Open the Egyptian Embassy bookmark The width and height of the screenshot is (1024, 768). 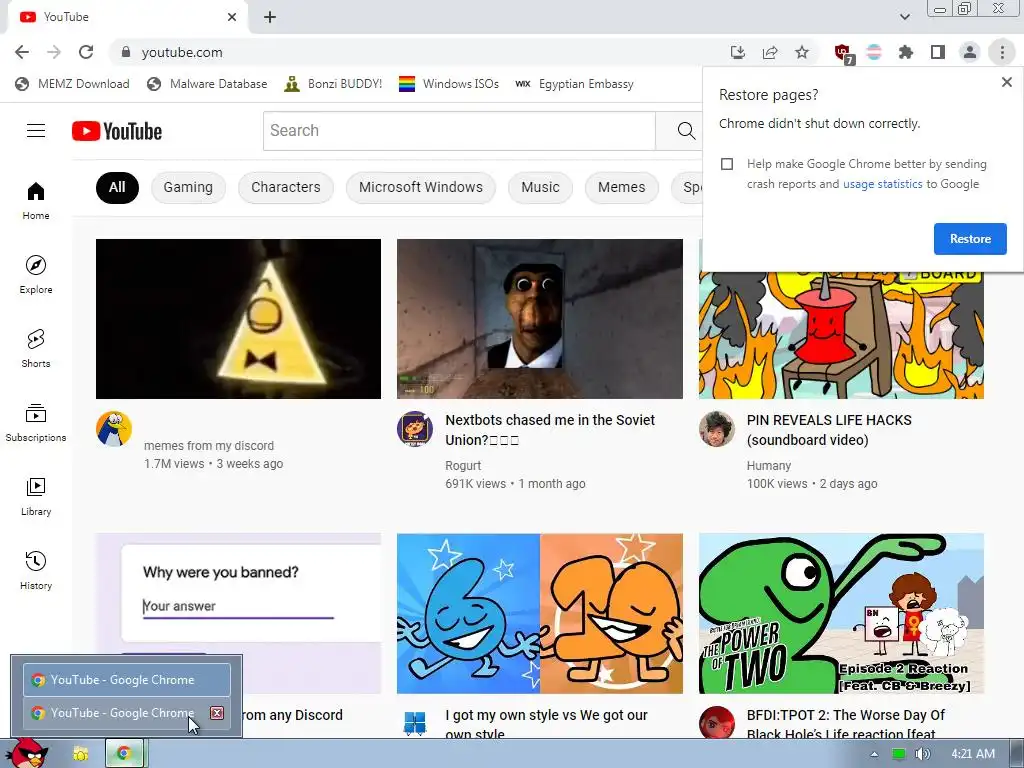[575, 84]
